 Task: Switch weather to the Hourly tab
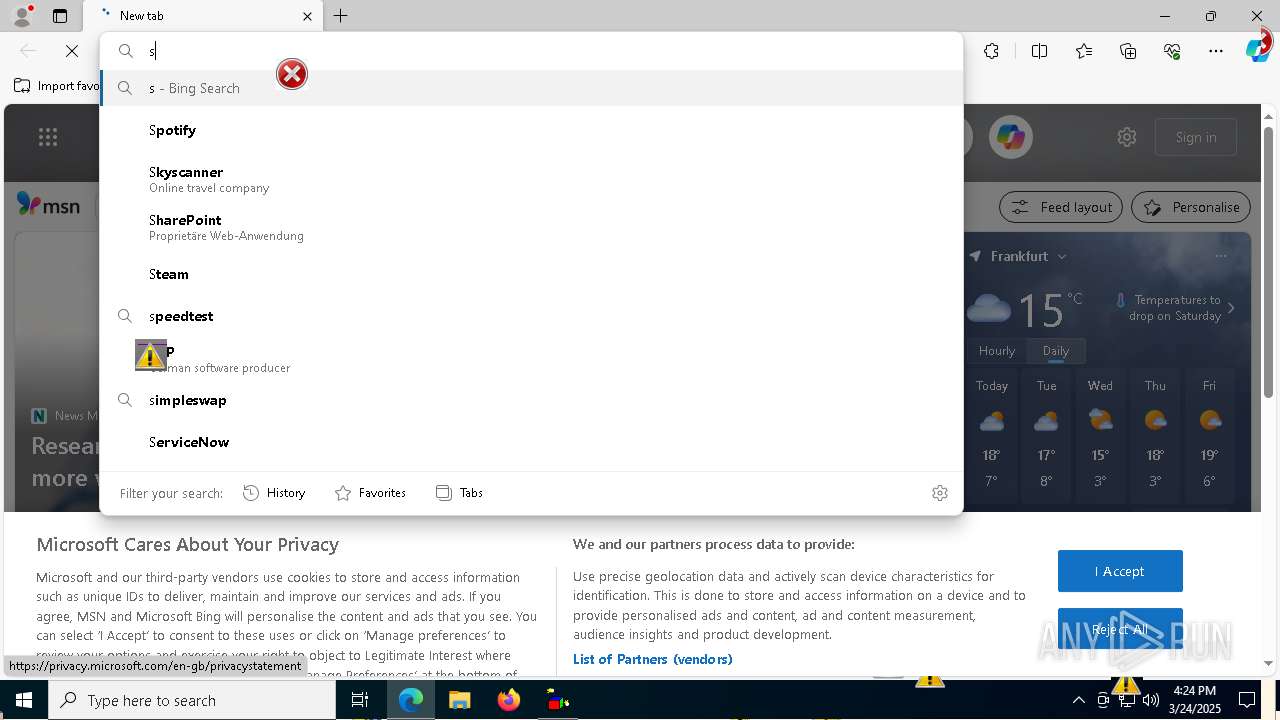click(x=997, y=351)
